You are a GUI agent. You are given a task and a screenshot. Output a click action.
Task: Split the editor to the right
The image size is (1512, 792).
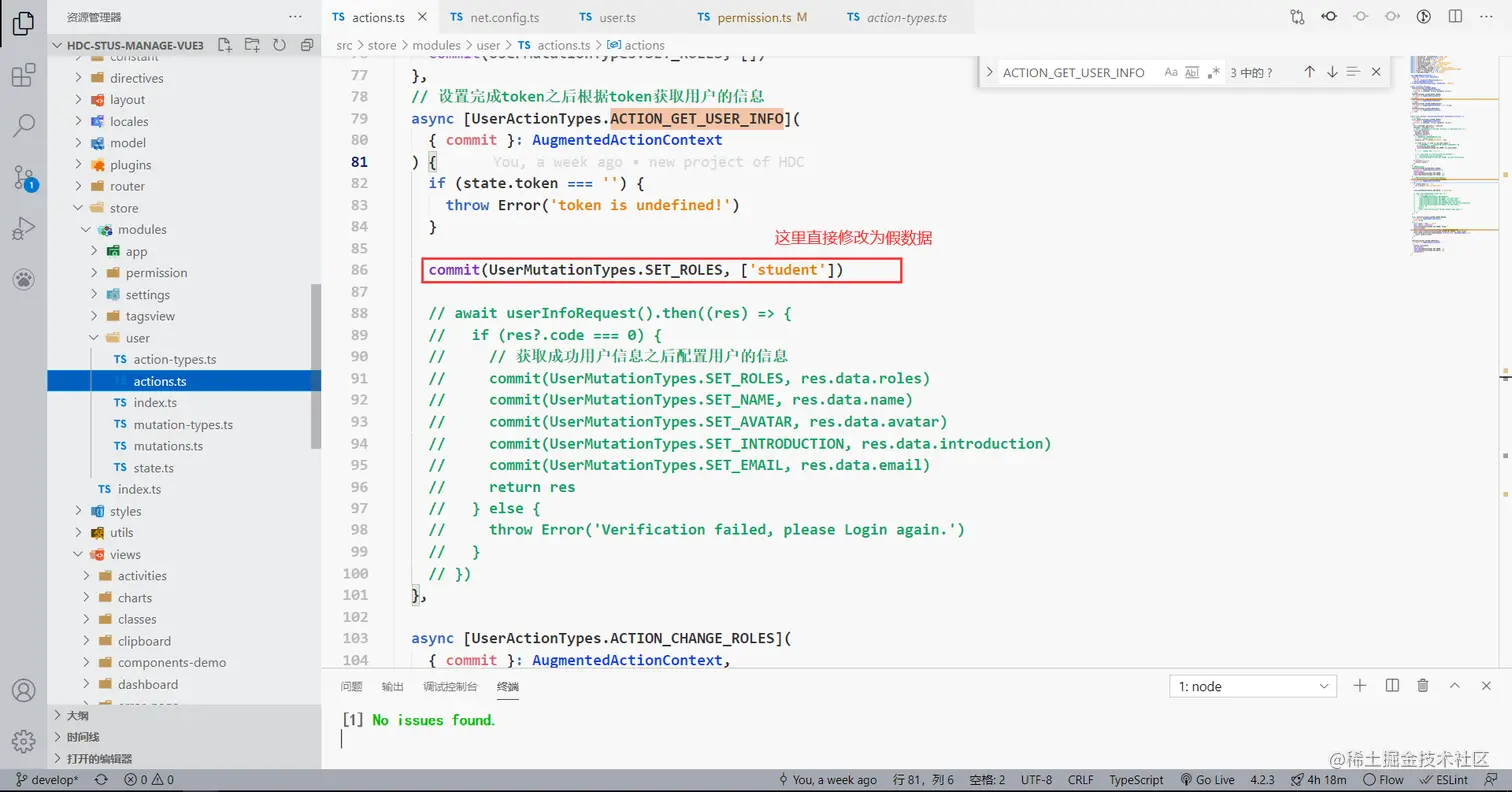point(1456,17)
